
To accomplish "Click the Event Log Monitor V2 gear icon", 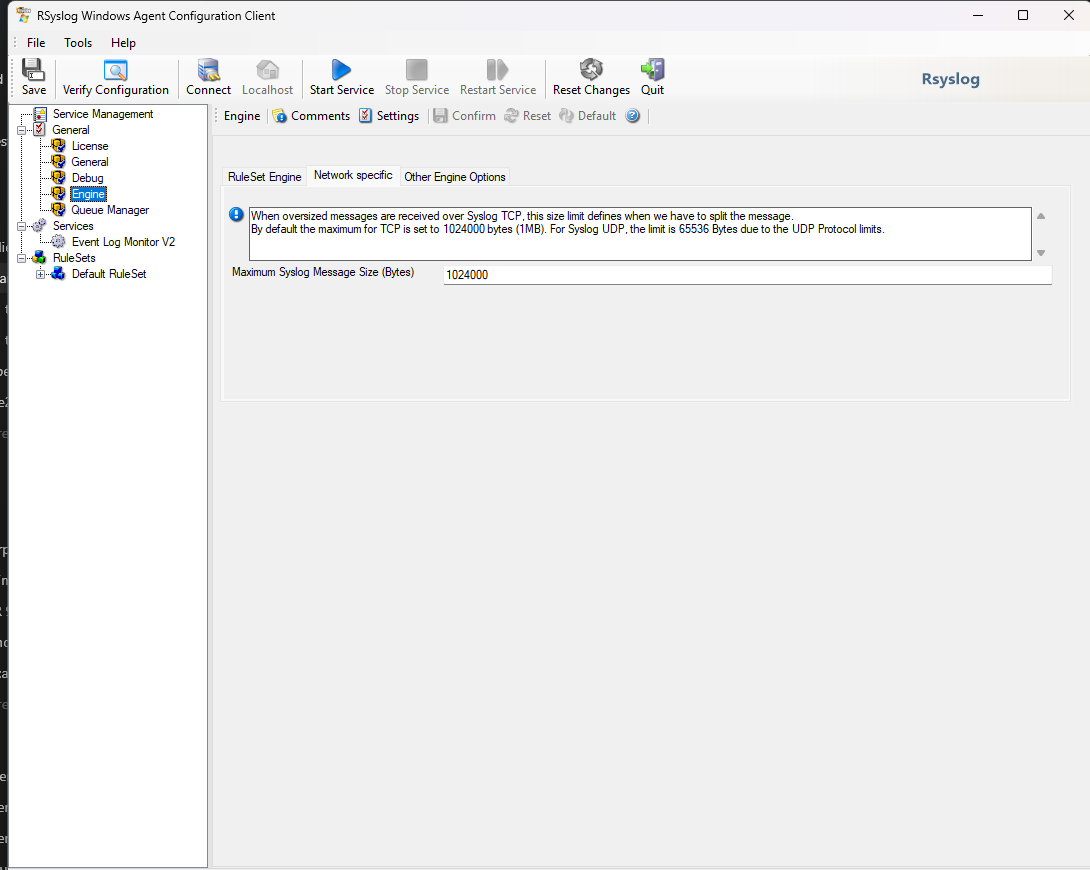I will 58,242.
